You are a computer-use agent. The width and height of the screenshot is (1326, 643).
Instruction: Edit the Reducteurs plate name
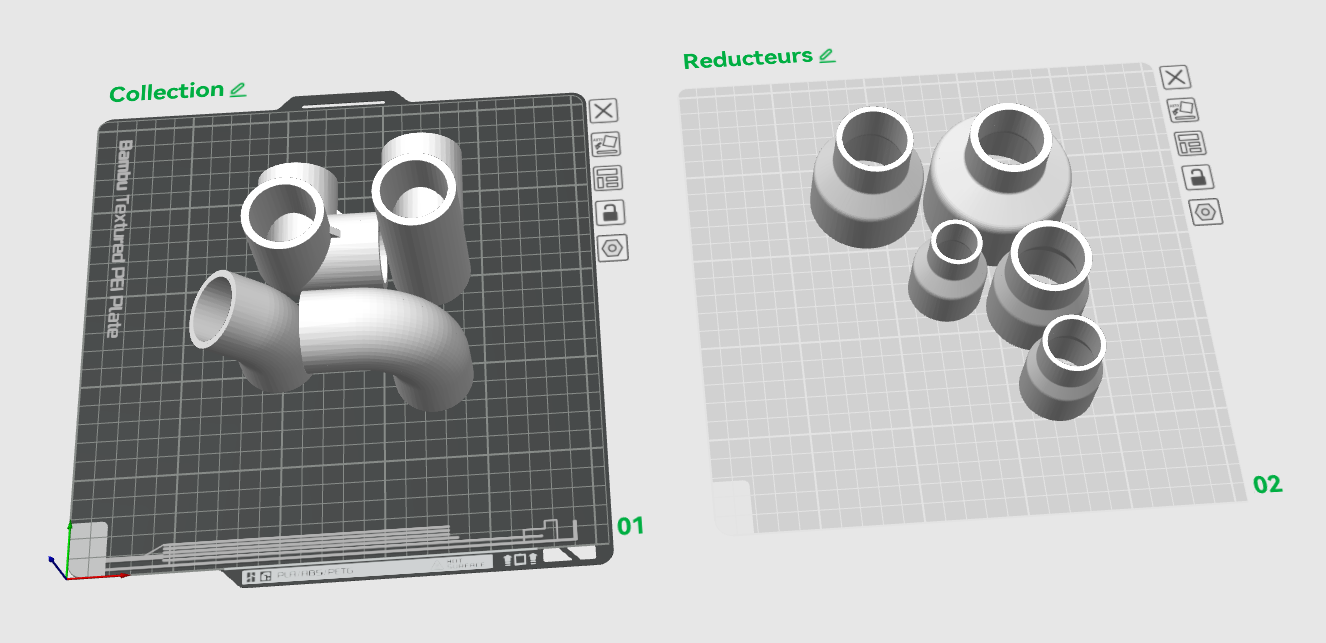pos(826,56)
